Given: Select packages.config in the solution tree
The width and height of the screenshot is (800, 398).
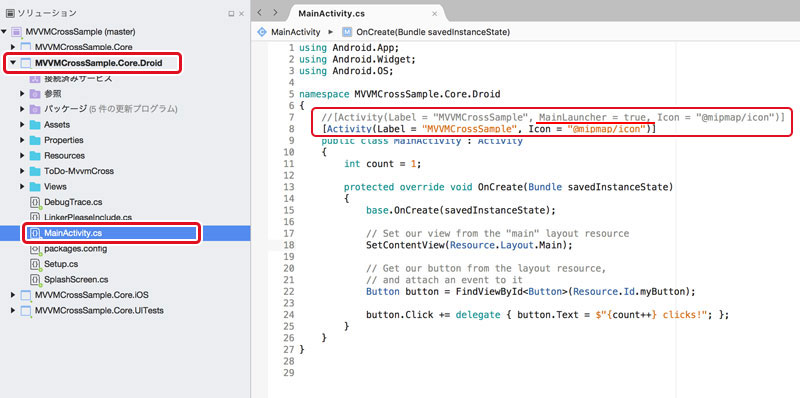Looking at the screenshot, I should click(75, 249).
